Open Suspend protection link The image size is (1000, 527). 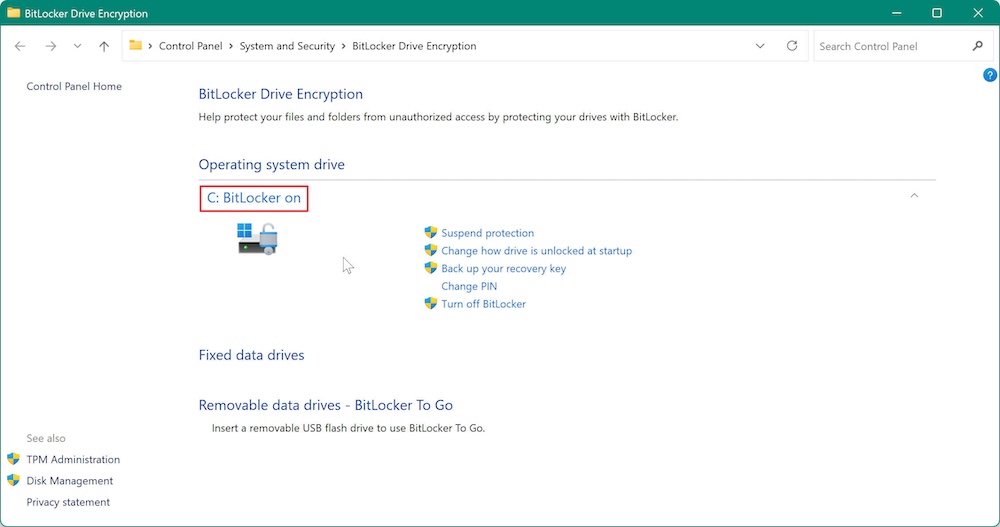(487, 233)
